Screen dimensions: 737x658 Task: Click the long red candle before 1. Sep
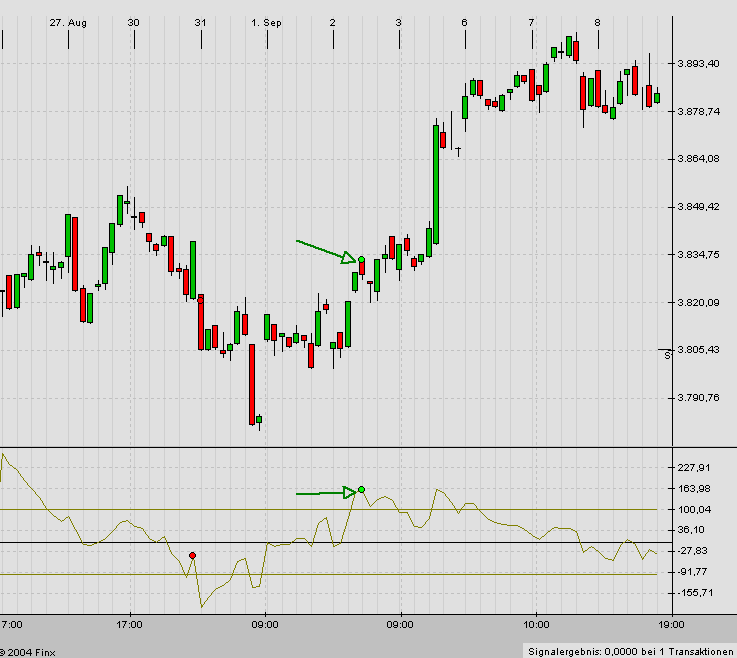coord(251,384)
